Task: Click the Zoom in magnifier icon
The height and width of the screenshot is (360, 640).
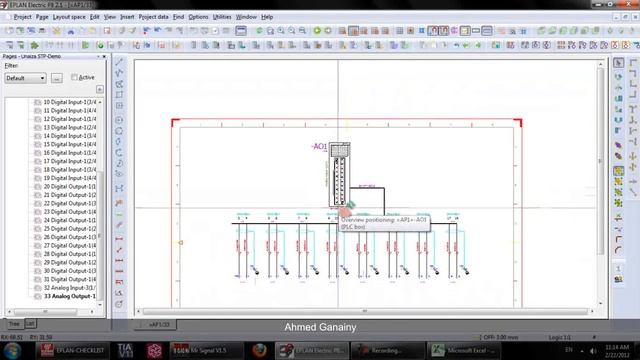Action: point(281,31)
